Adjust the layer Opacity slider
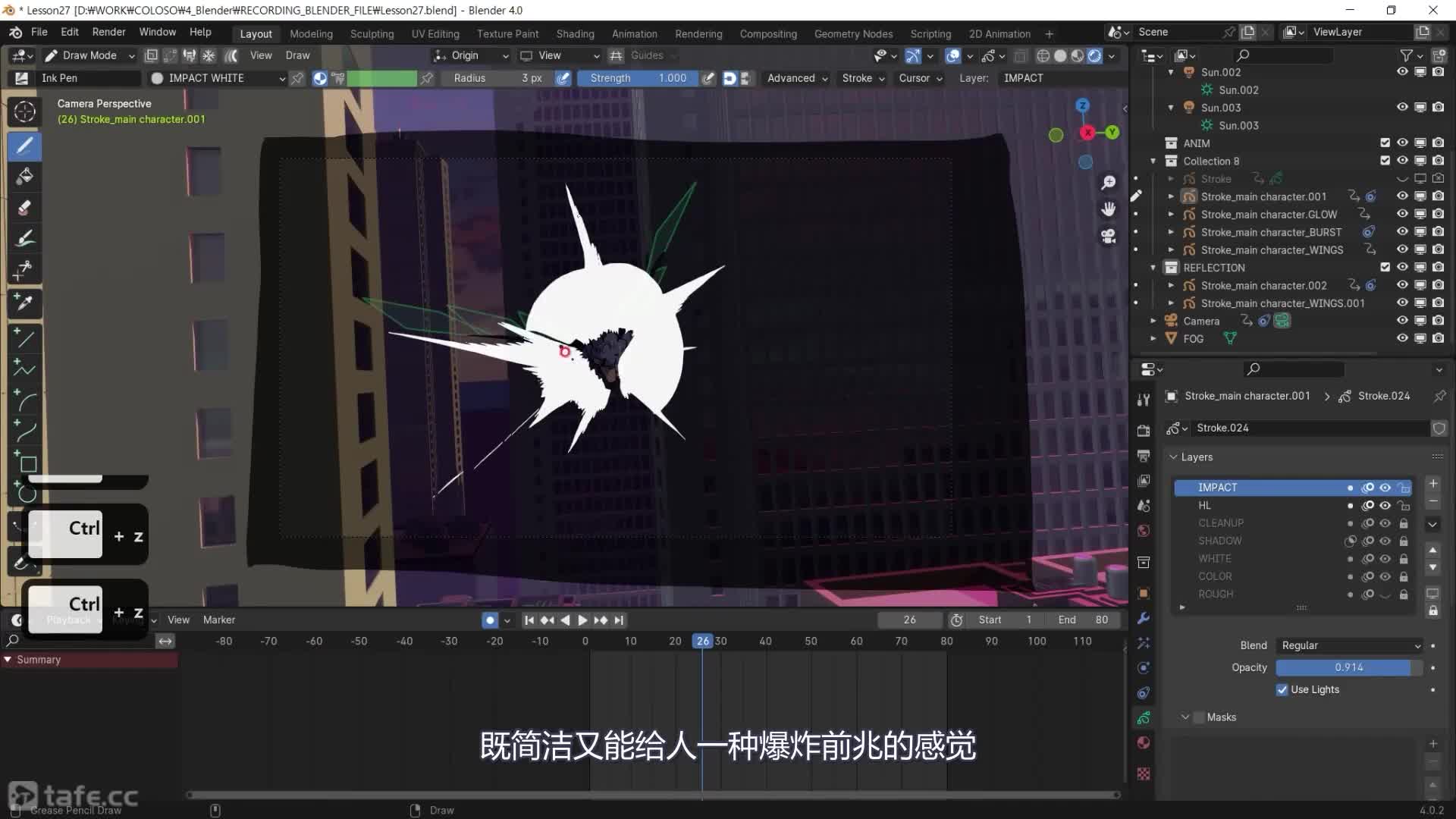 [1348, 667]
